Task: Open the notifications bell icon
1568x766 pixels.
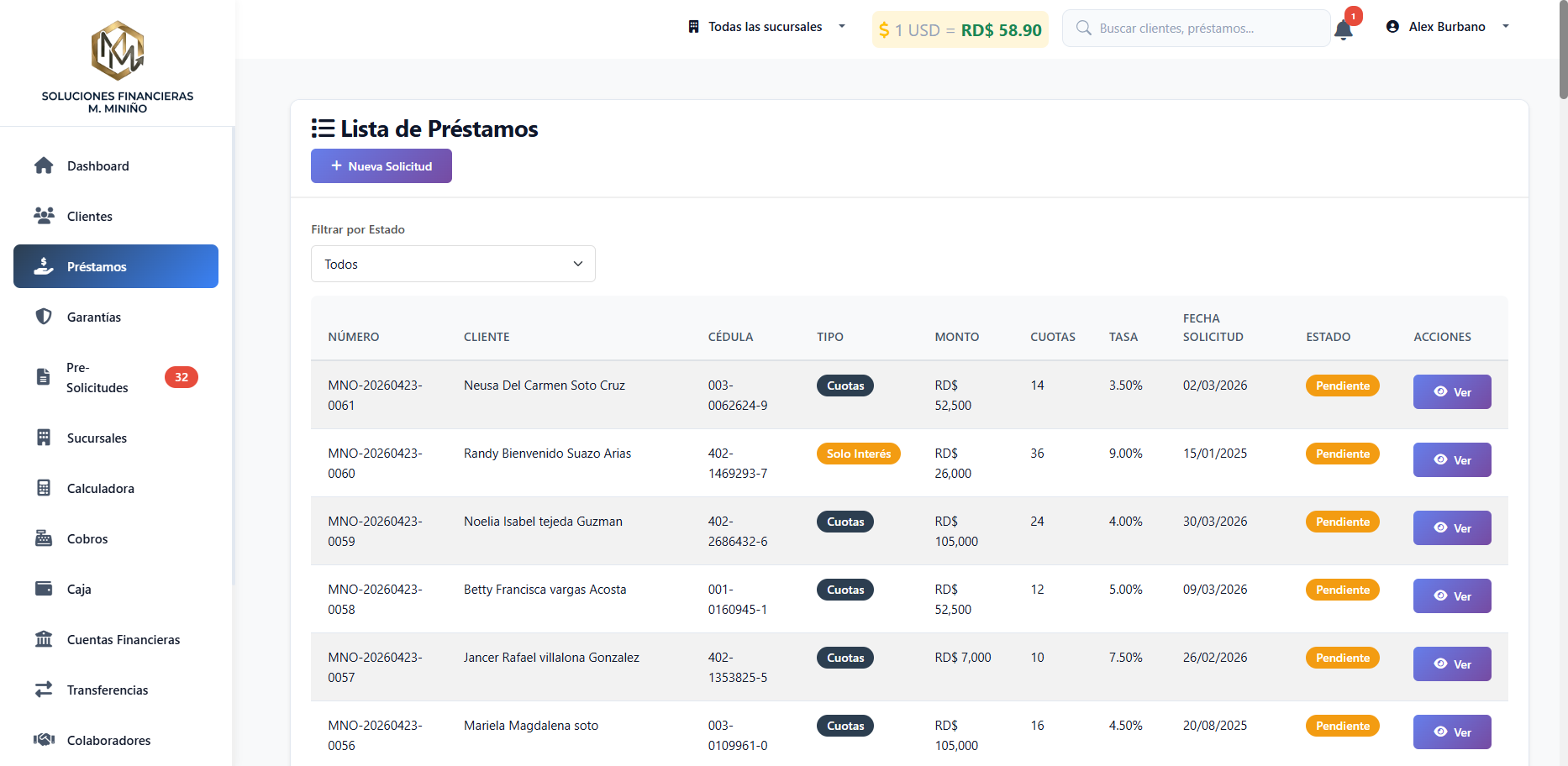Action: (1343, 30)
